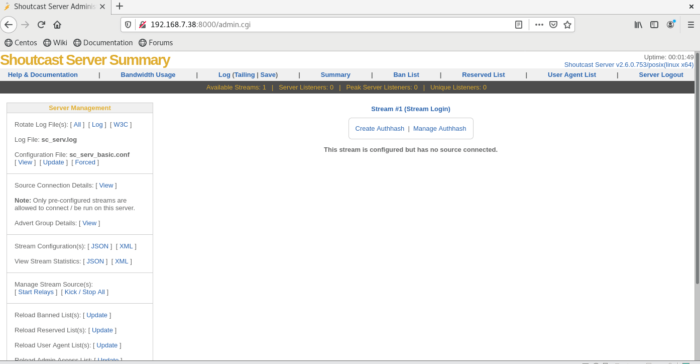Save page to Pocket icon

coord(553,25)
